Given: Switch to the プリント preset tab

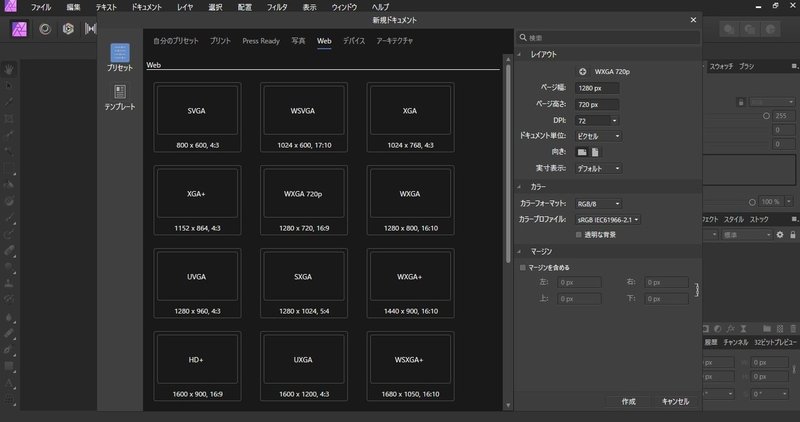Looking at the screenshot, I should (220, 41).
